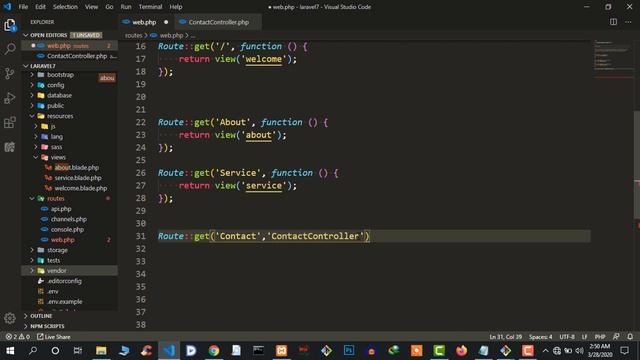Open the editor More Actions ellipsis
This screenshot has height=360, width=640.
tap(628, 22)
